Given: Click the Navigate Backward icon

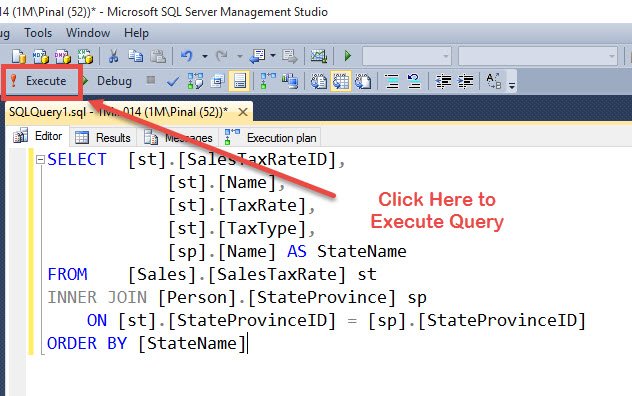Looking at the screenshot, I should [257, 56].
